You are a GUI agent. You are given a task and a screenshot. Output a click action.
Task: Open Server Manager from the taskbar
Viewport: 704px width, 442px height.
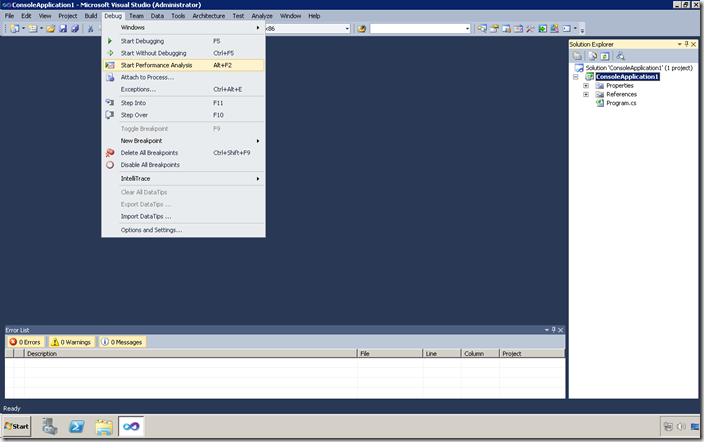pyautogui.click(x=49, y=426)
